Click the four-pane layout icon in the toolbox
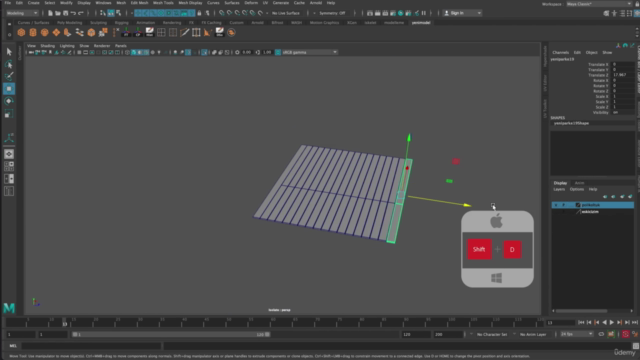Image resolution: width=640 pixels, height=360 pixels. 9,166
